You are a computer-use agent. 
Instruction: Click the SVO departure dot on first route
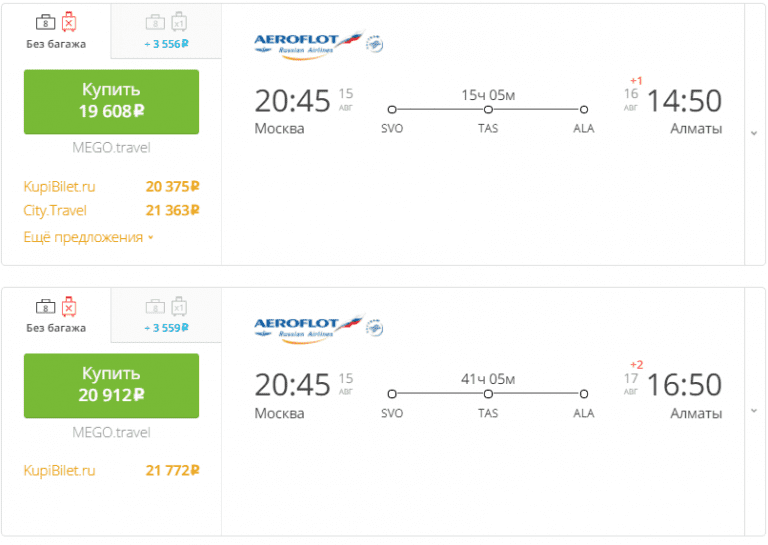(392, 109)
